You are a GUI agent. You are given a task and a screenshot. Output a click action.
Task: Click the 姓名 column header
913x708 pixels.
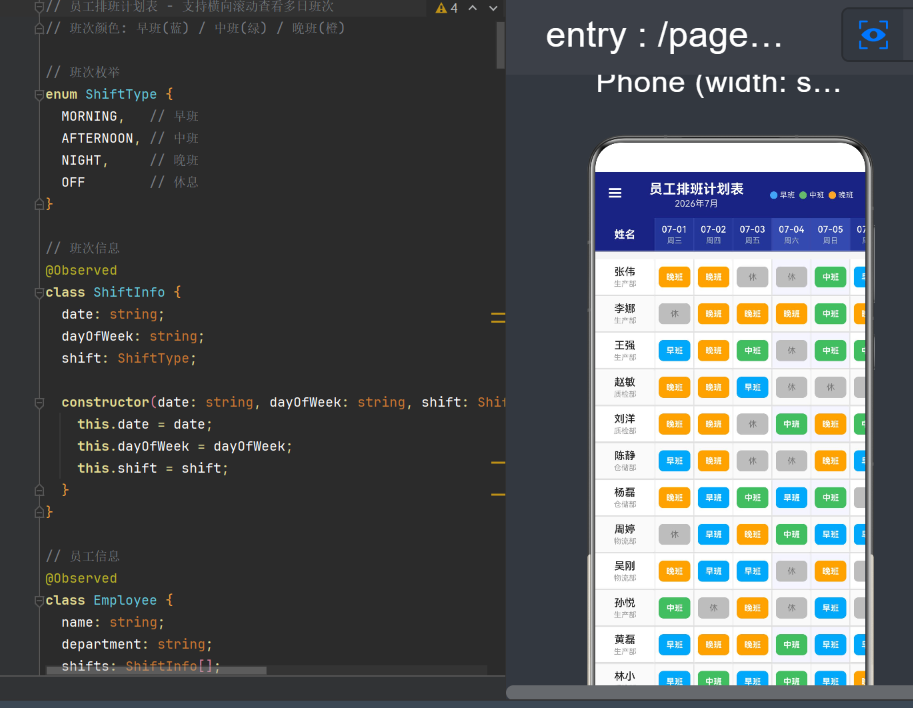click(x=624, y=235)
